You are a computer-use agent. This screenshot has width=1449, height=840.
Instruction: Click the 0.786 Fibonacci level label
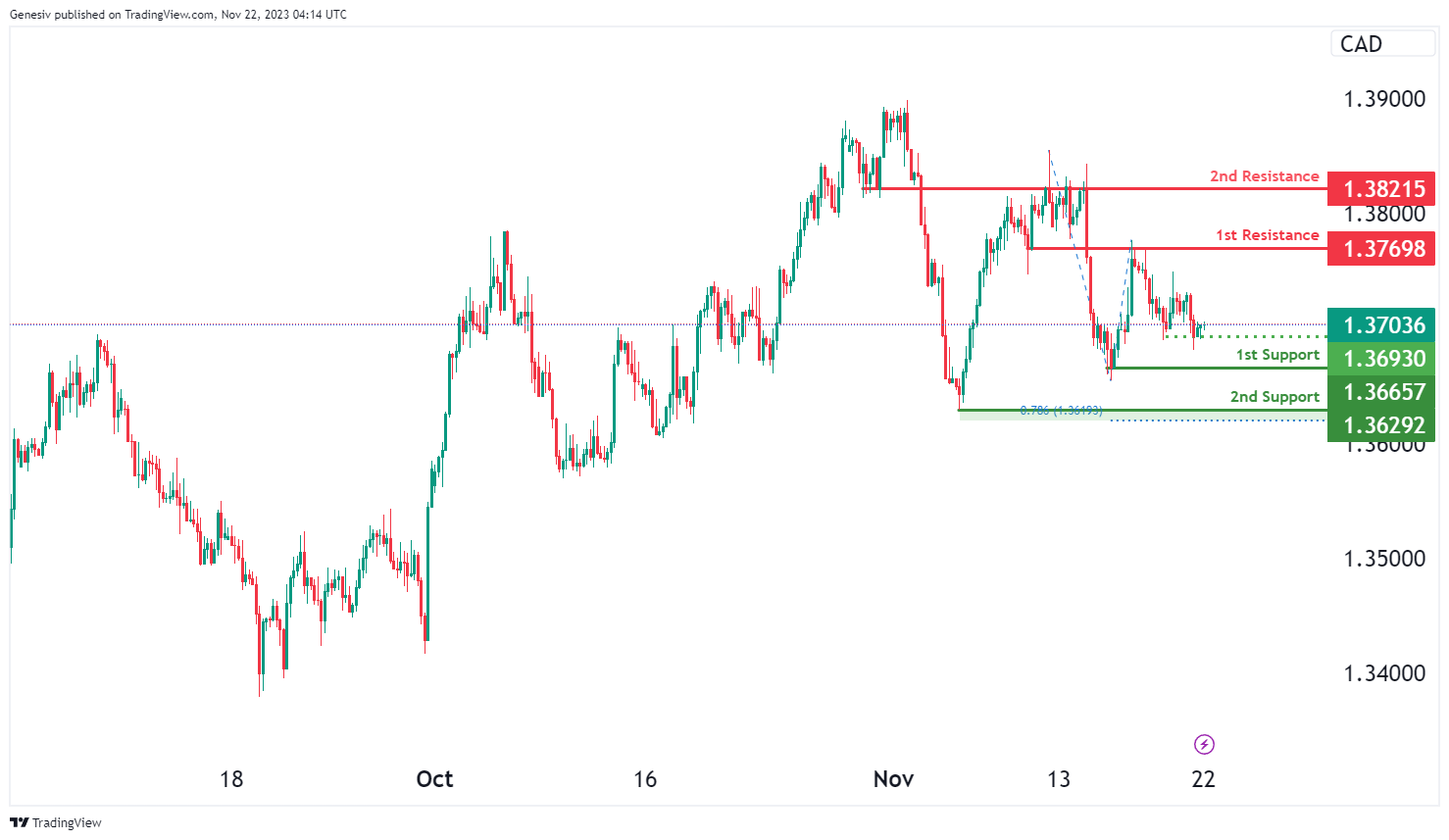tap(1061, 411)
